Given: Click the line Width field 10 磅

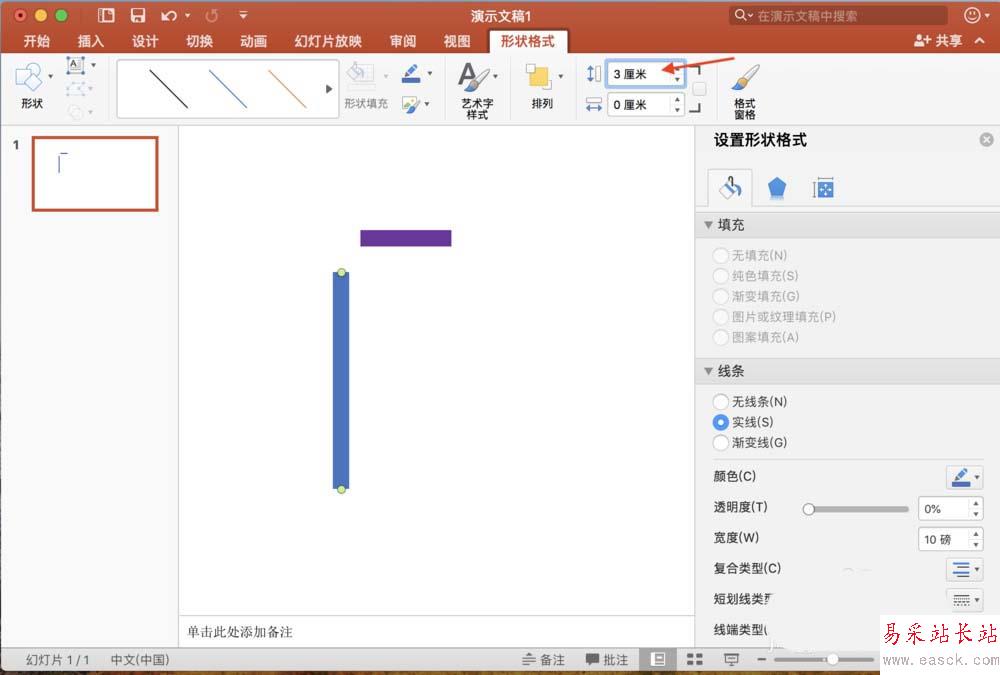Looking at the screenshot, I should (x=945, y=539).
